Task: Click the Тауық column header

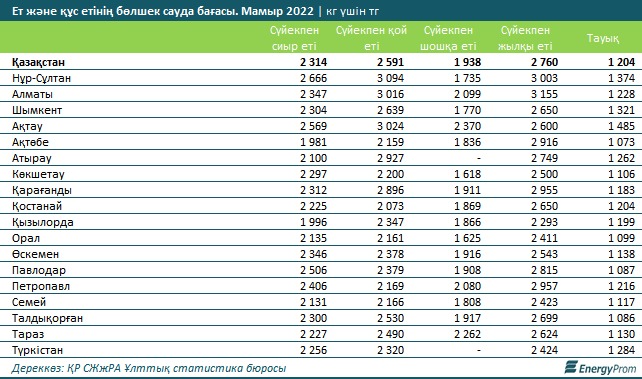Action: click(603, 38)
